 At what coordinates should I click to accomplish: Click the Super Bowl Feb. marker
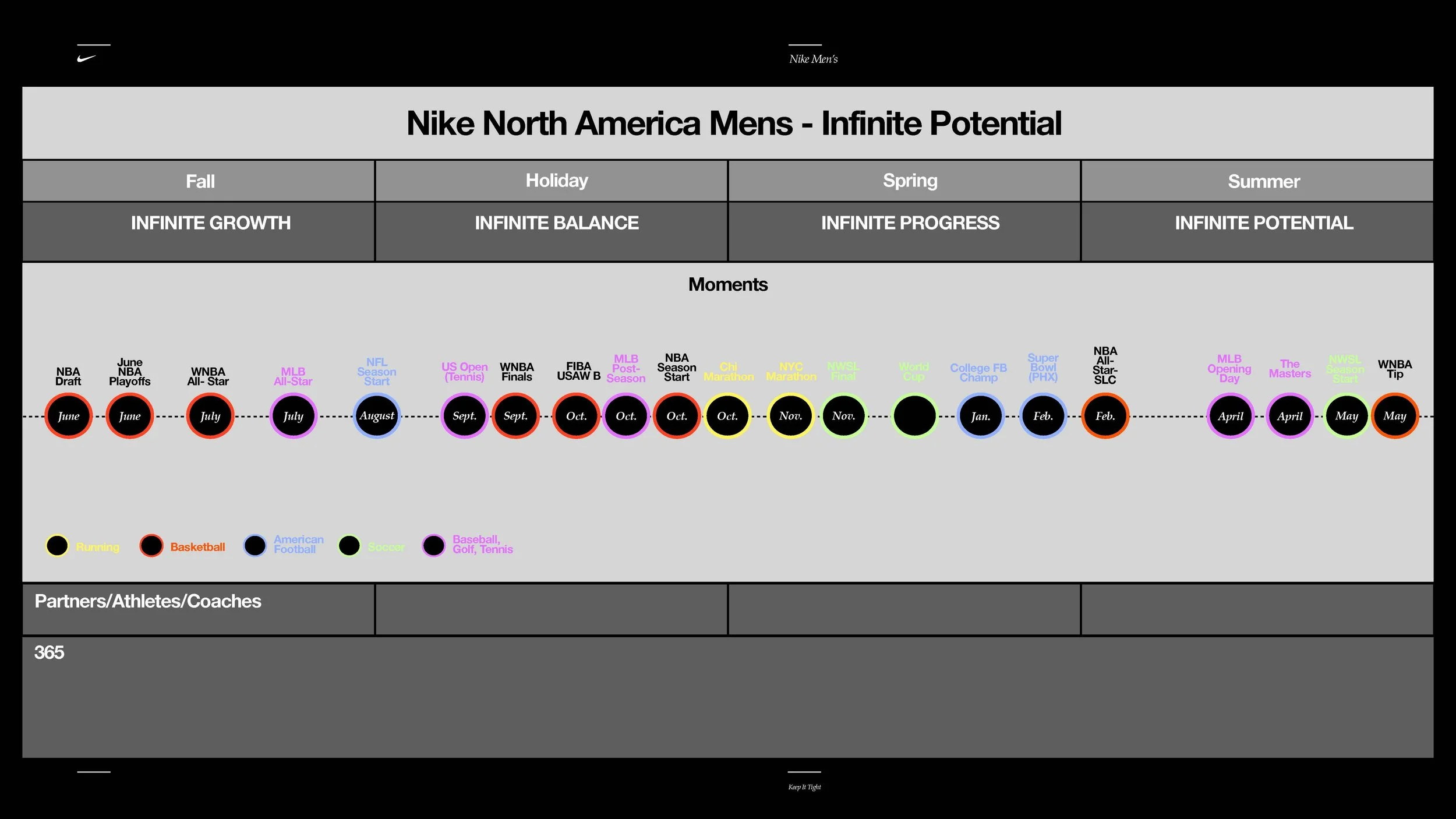(x=1043, y=416)
